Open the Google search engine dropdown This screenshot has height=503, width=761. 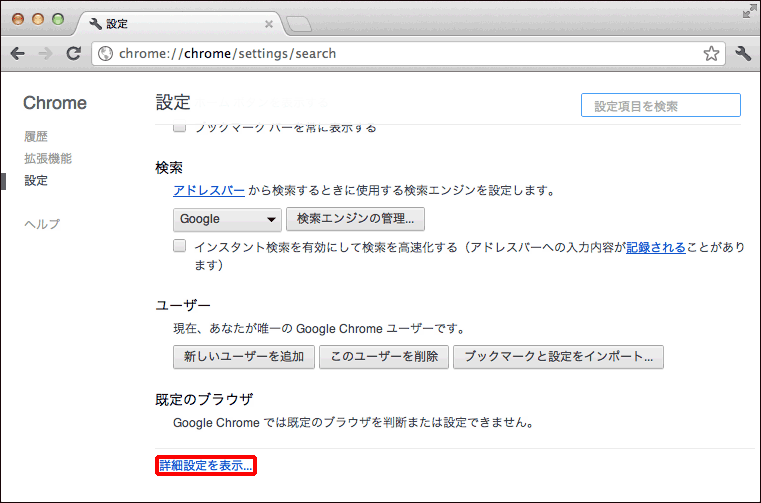(227, 219)
